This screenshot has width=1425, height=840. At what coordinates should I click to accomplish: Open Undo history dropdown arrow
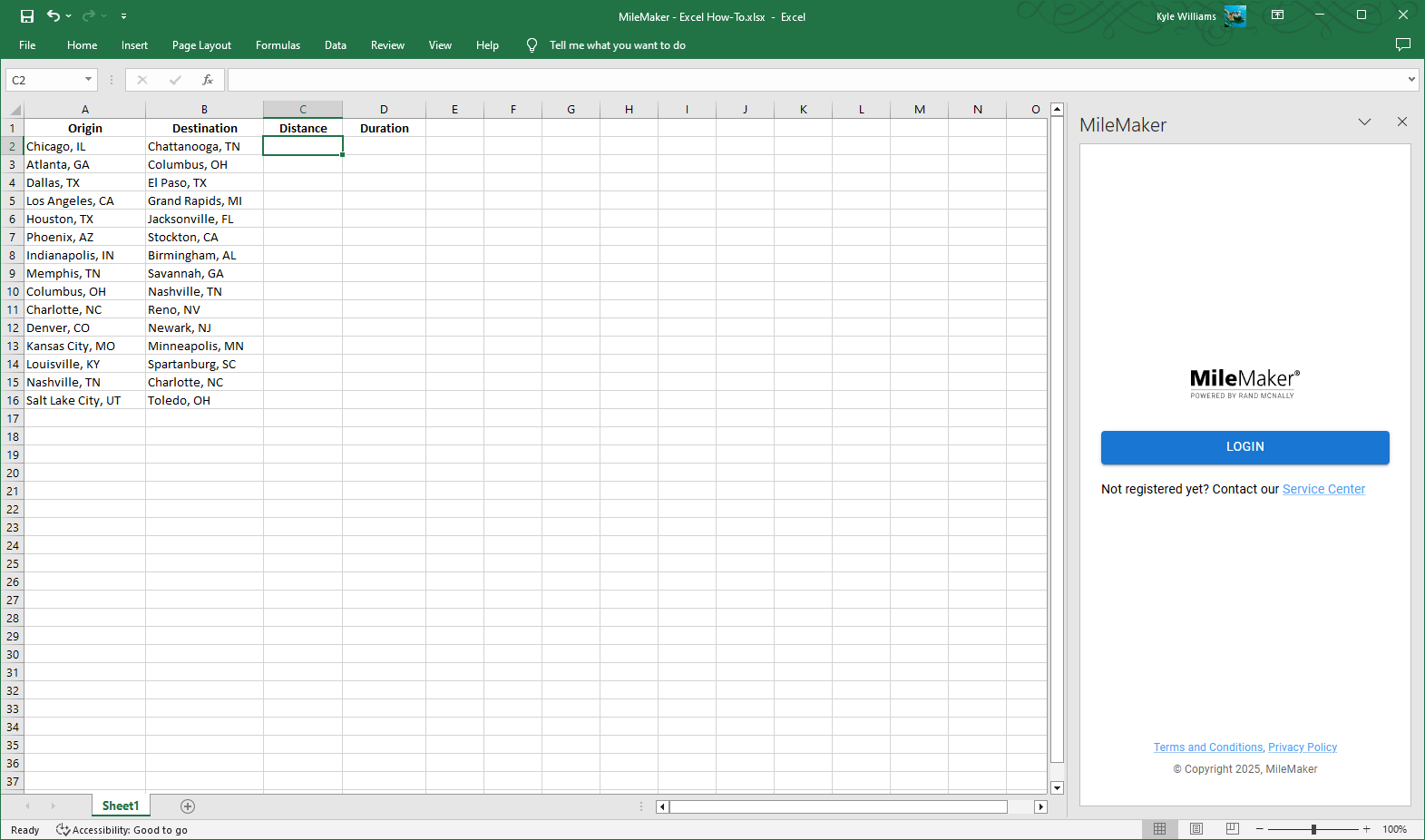[68, 16]
